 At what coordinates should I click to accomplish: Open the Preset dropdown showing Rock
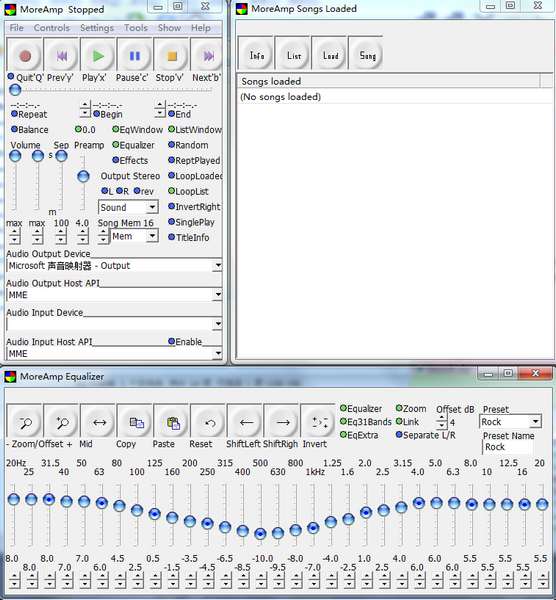(x=510, y=422)
